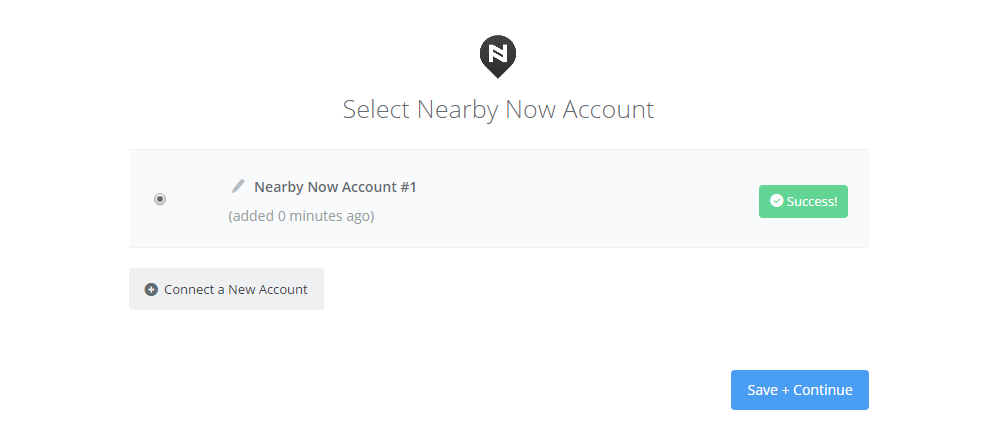Click the Nearby Now pin logo
This screenshot has width=997, height=447.
(498, 56)
